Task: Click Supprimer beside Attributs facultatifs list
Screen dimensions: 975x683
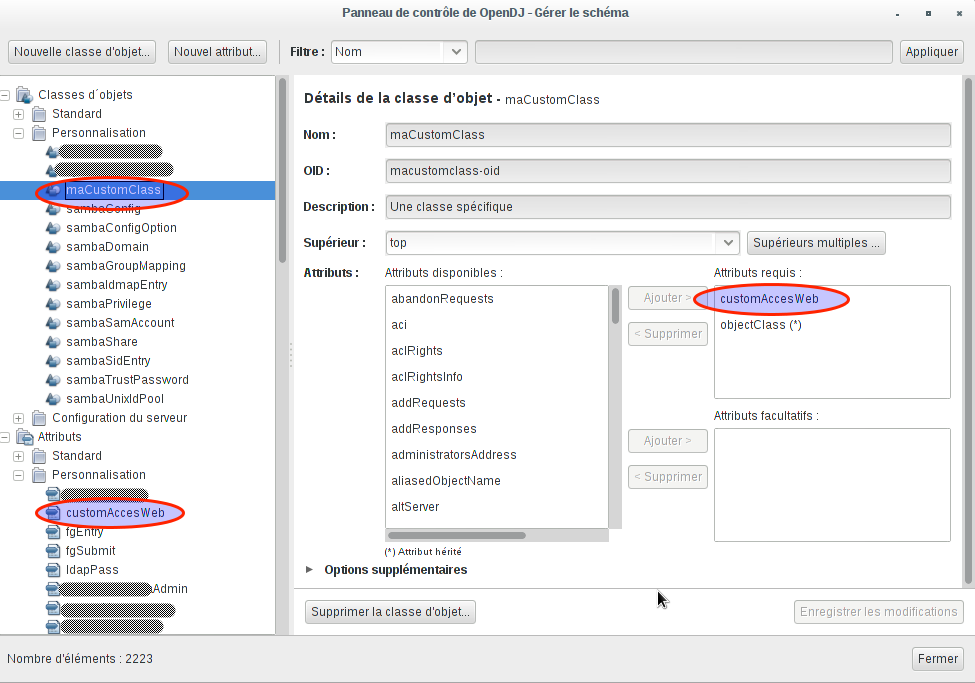Action: point(668,477)
